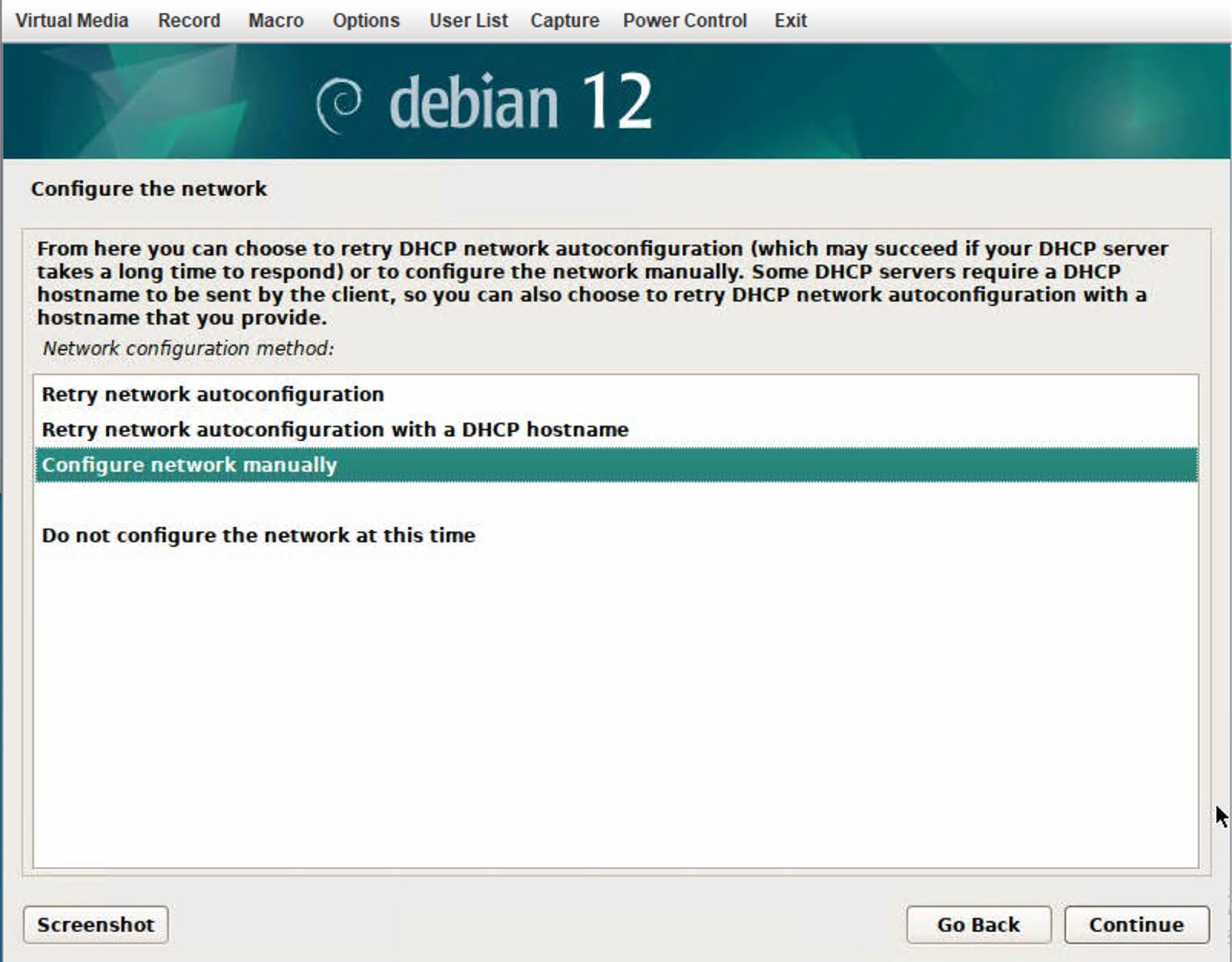Screen dimensions: 1232x962
Task: Open the Capture menu
Action: click(x=565, y=21)
